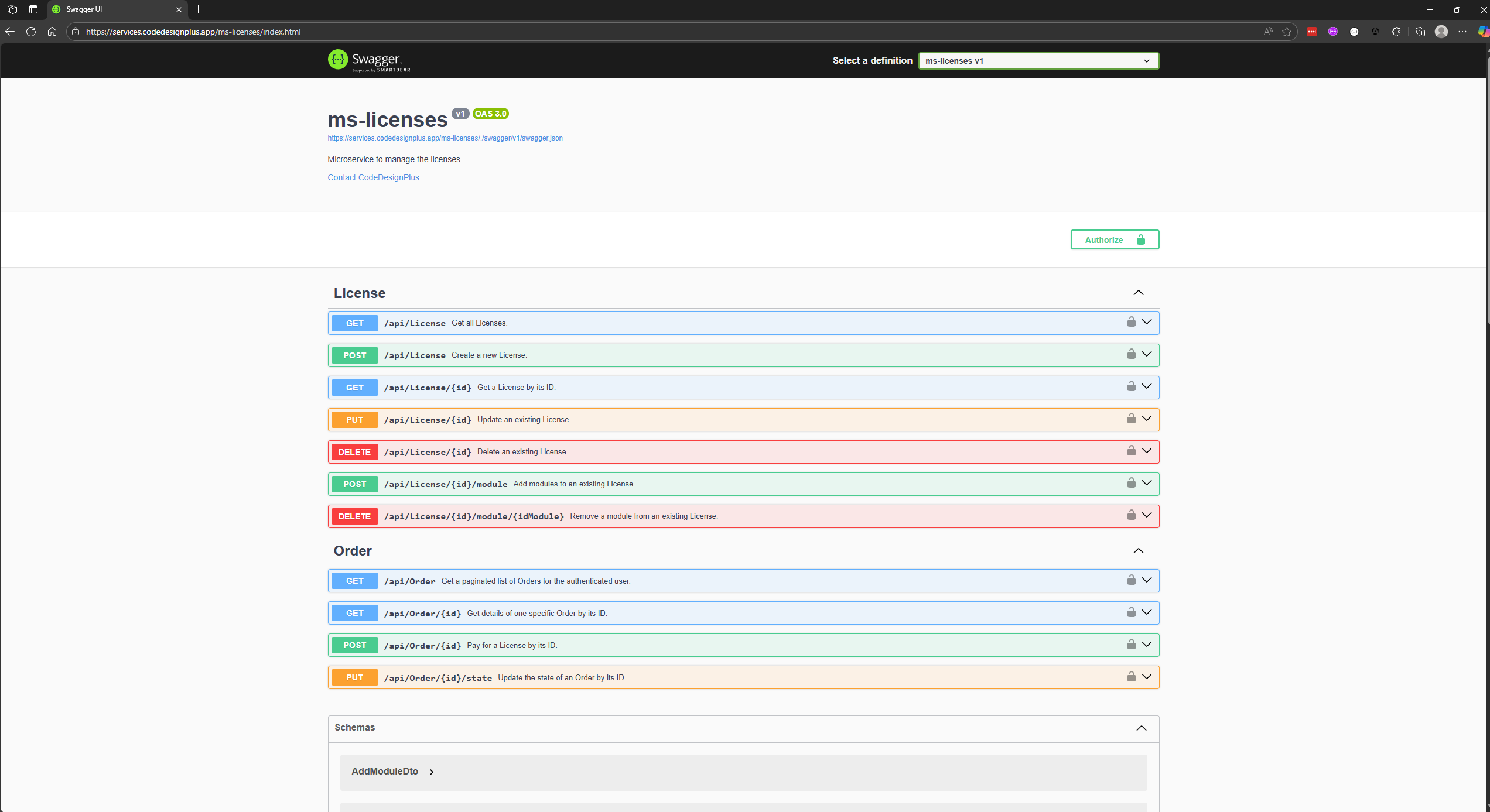The height and width of the screenshot is (812, 1490).
Task: Collapse the License section
Action: click(x=1138, y=293)
